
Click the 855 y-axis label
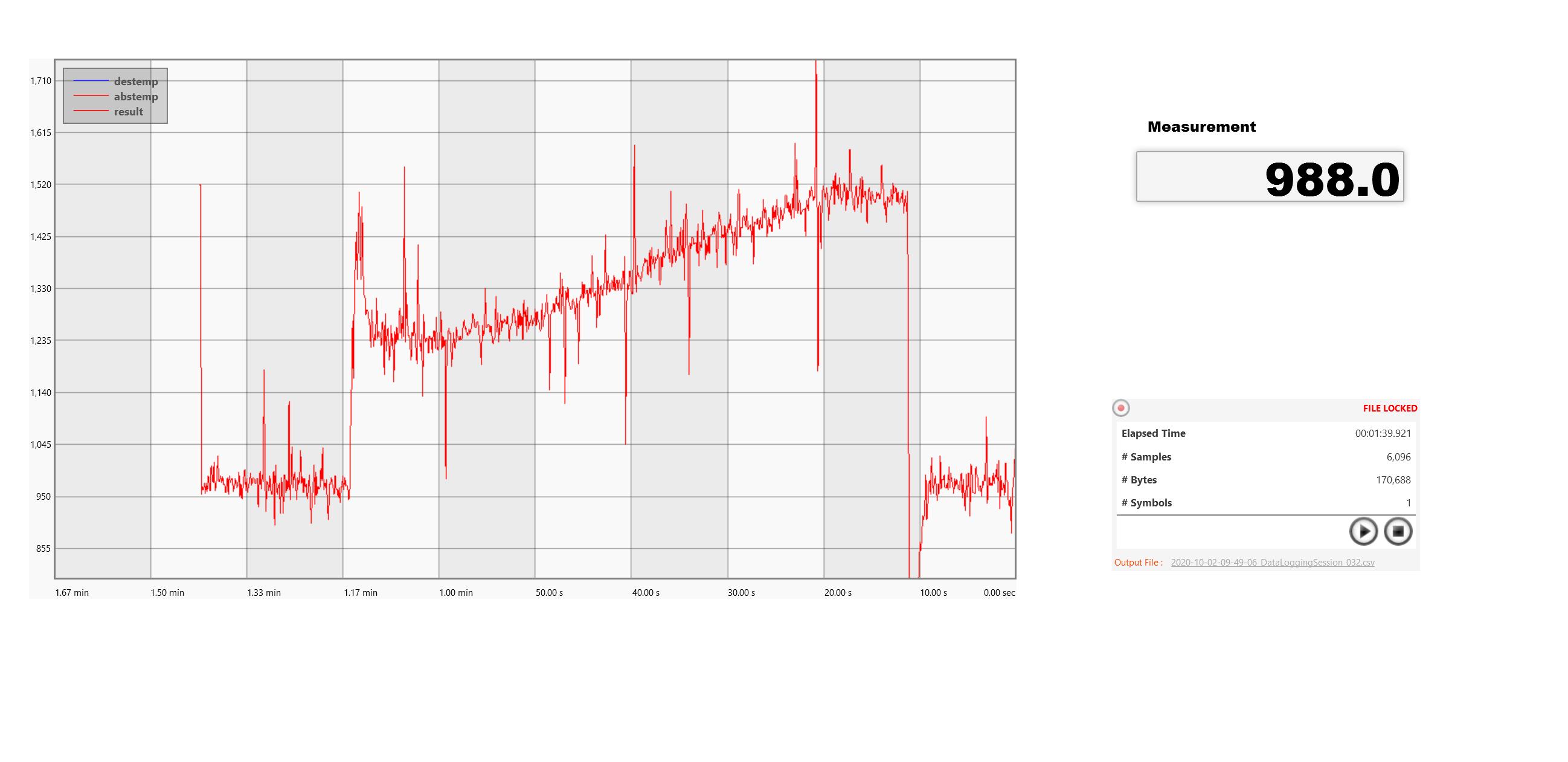pyautogui.click(x=43, y=549)
